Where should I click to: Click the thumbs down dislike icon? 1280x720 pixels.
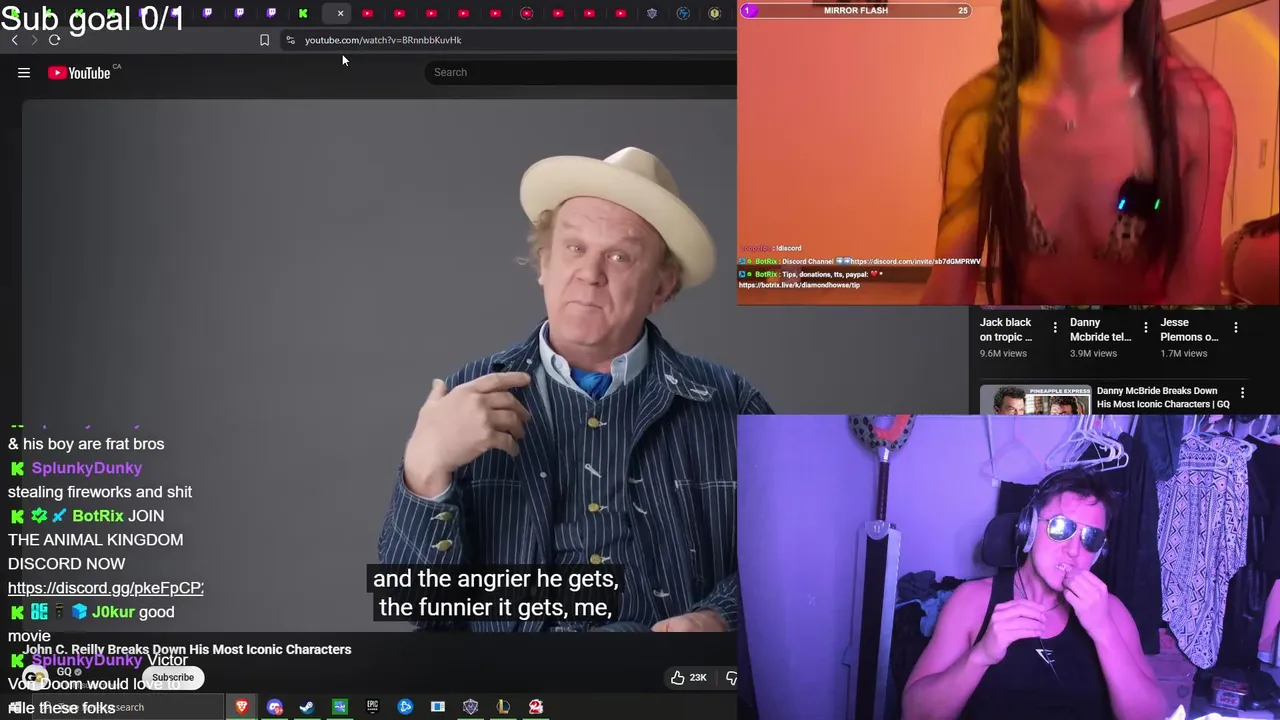coord(731,677)
